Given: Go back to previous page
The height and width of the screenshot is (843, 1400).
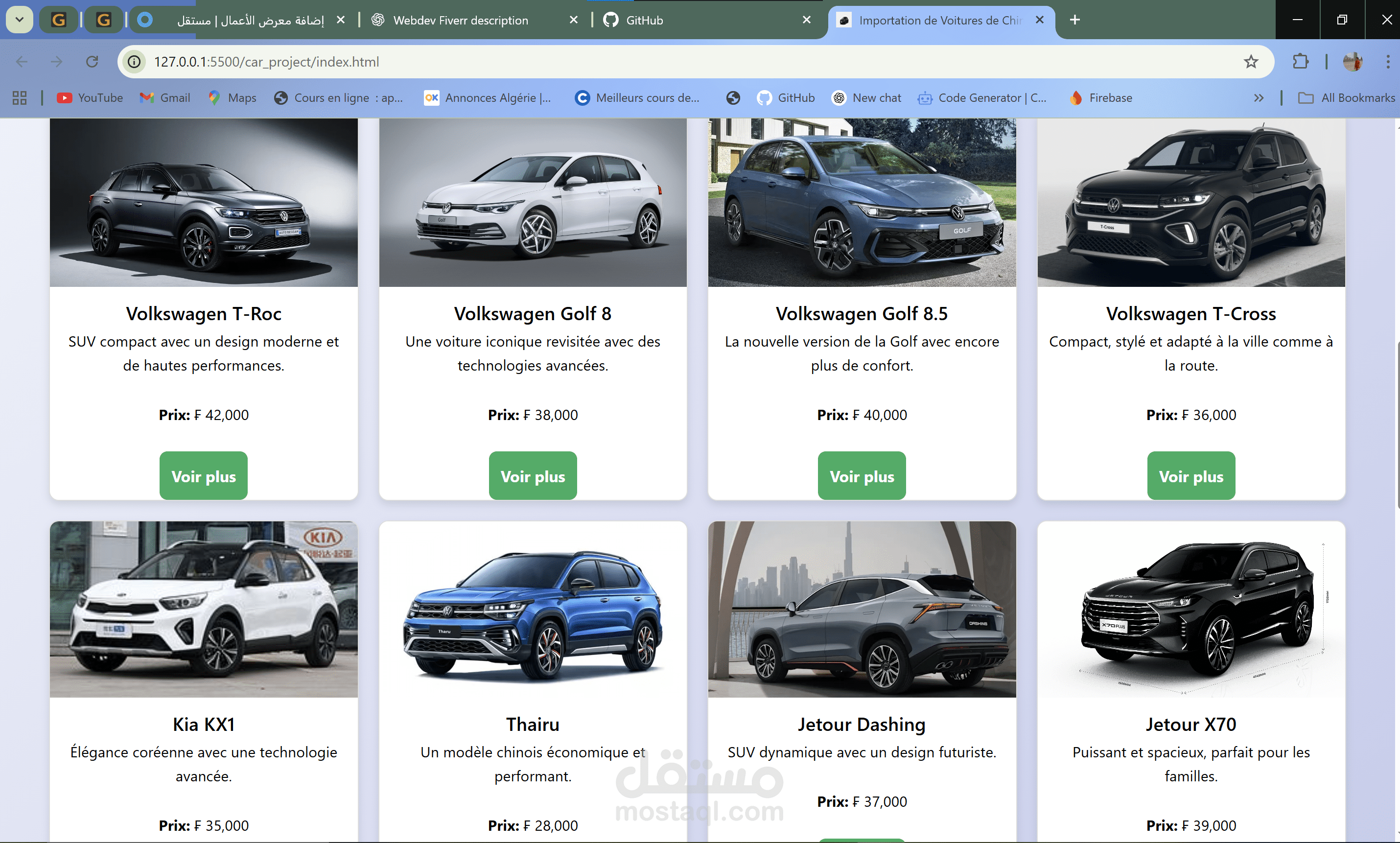Looking at the screenshot, I should 22,61.
